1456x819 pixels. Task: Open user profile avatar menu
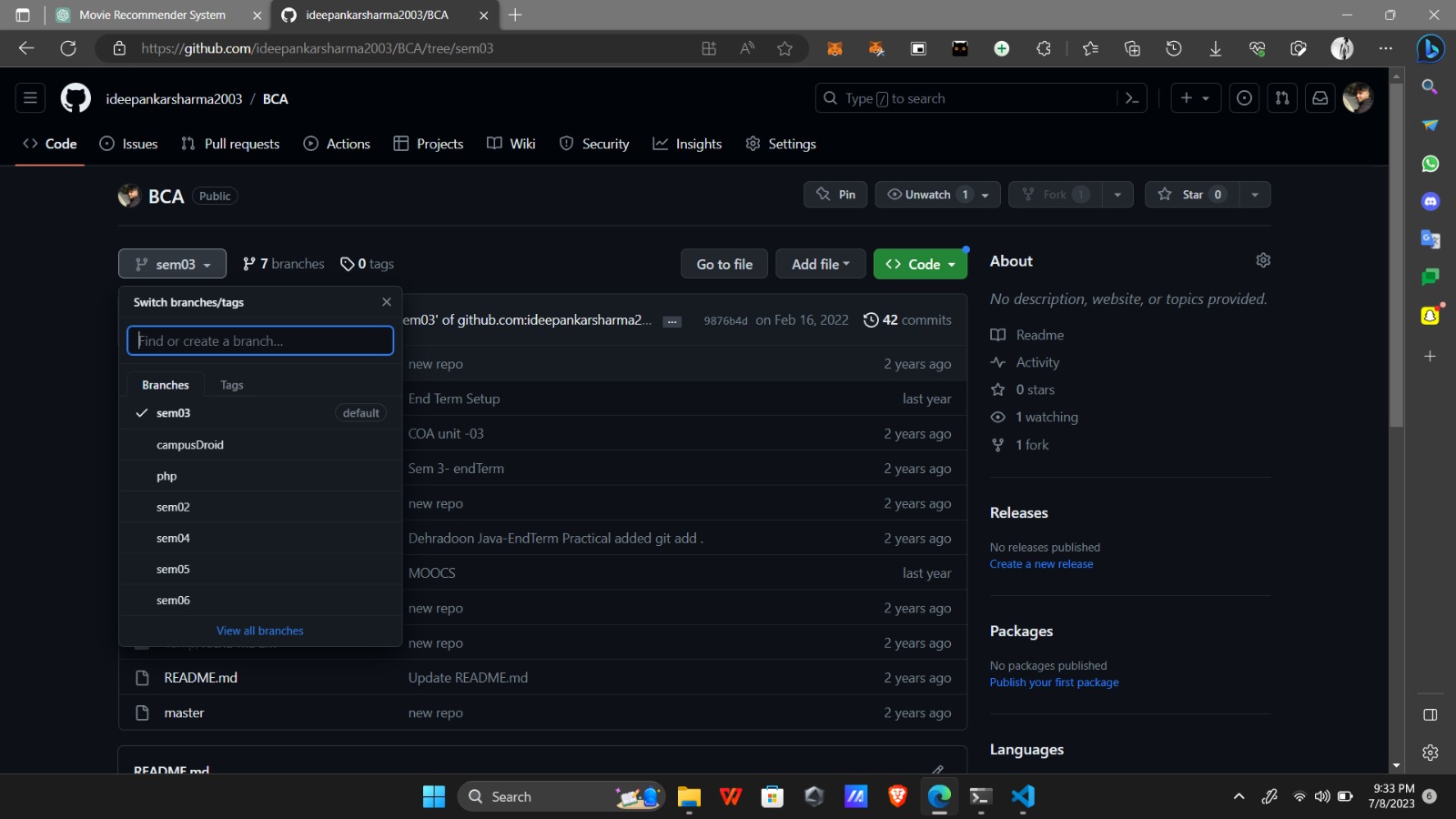pyautogui.click(x=1358, y=98)
